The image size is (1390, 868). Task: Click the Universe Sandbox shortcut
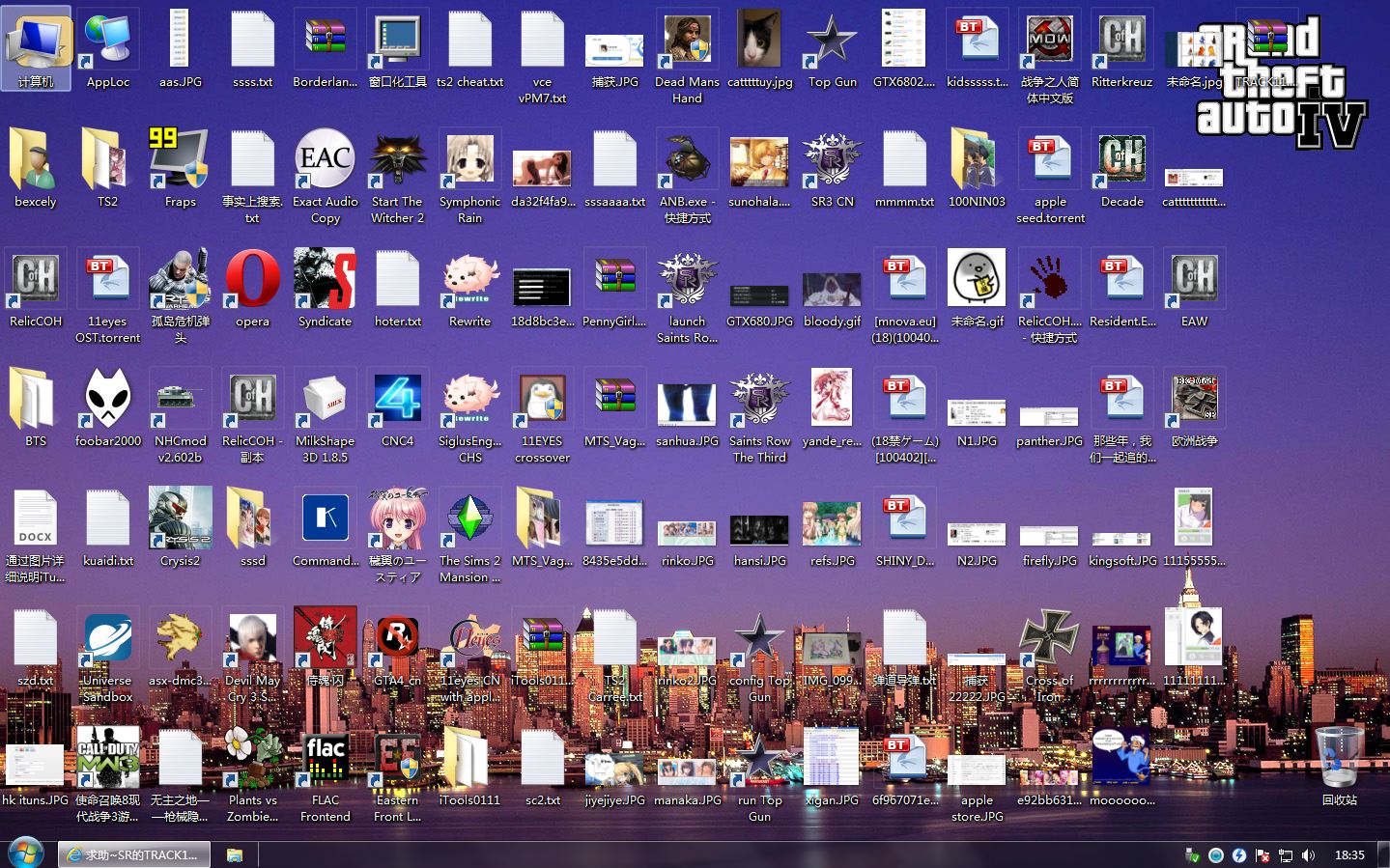point(108,641)
